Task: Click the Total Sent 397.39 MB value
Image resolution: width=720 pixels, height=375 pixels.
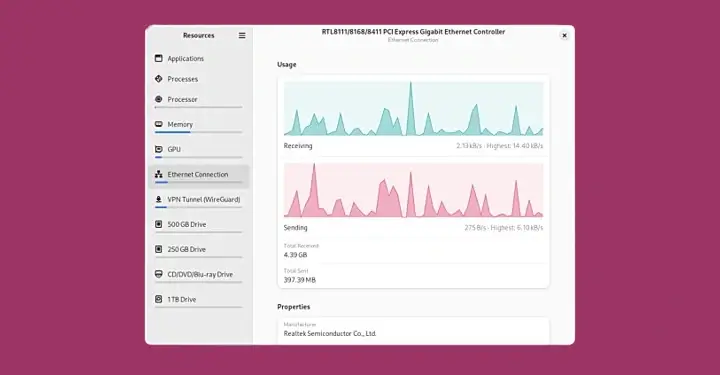Action: click(x=299, y=280)
